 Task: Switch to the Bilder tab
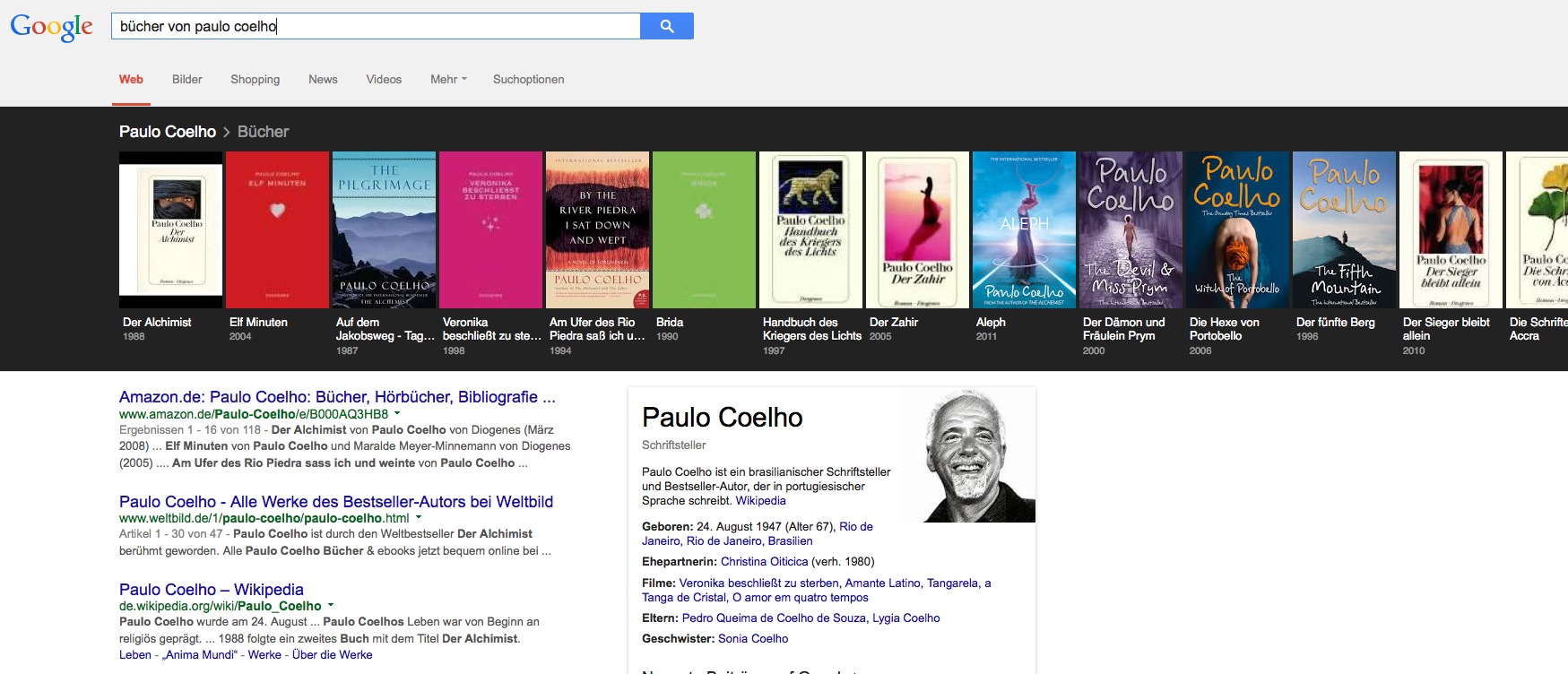click(186, 79)
